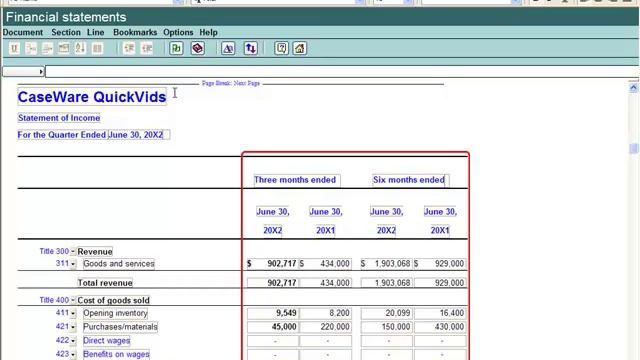
Task: Click the Page Break: Next Page marker
Action: point(231,83)
